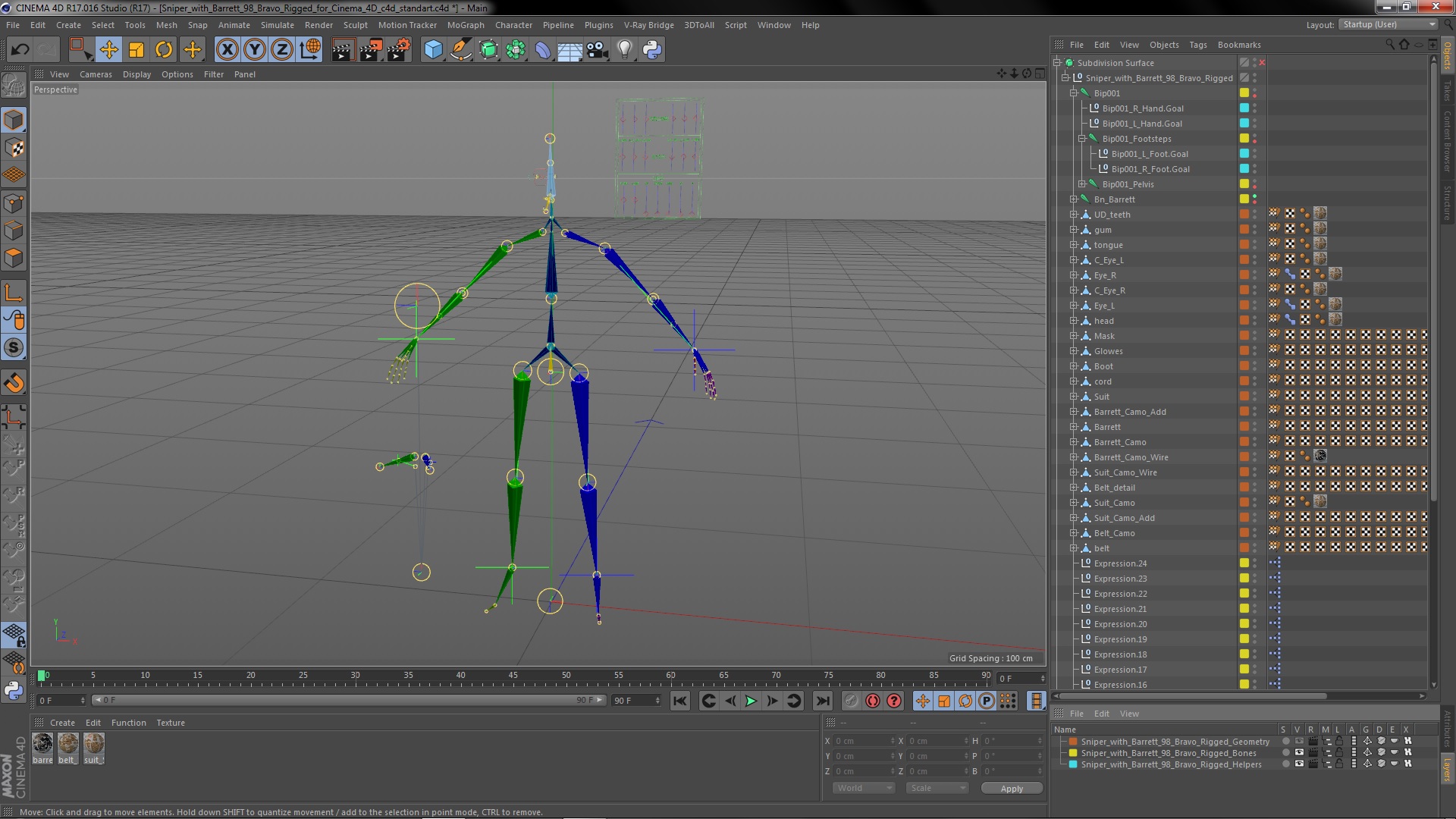Go to end of animation

click(823, 701)
